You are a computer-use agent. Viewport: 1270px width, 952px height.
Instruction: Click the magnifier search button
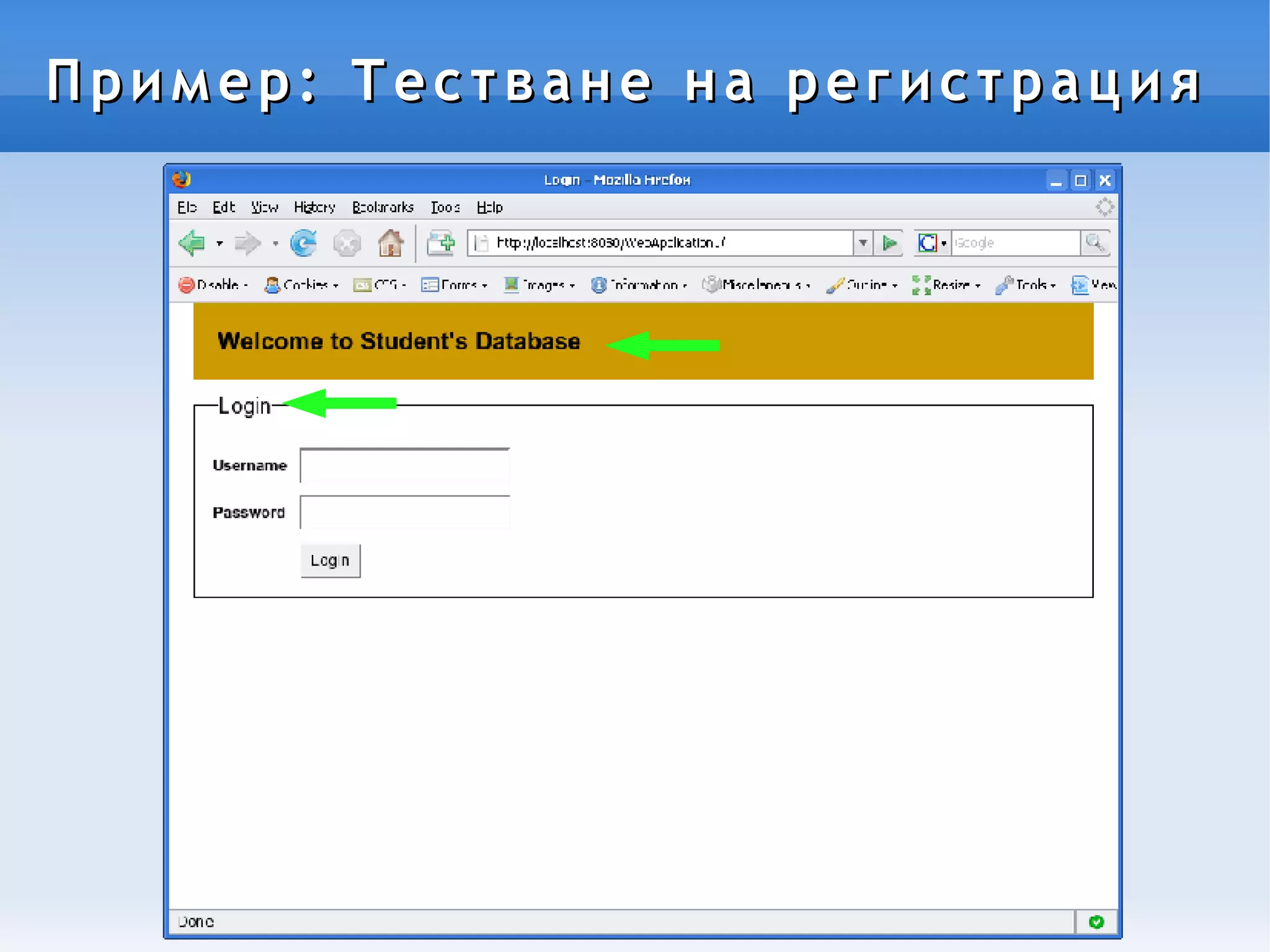point(1095,242)
